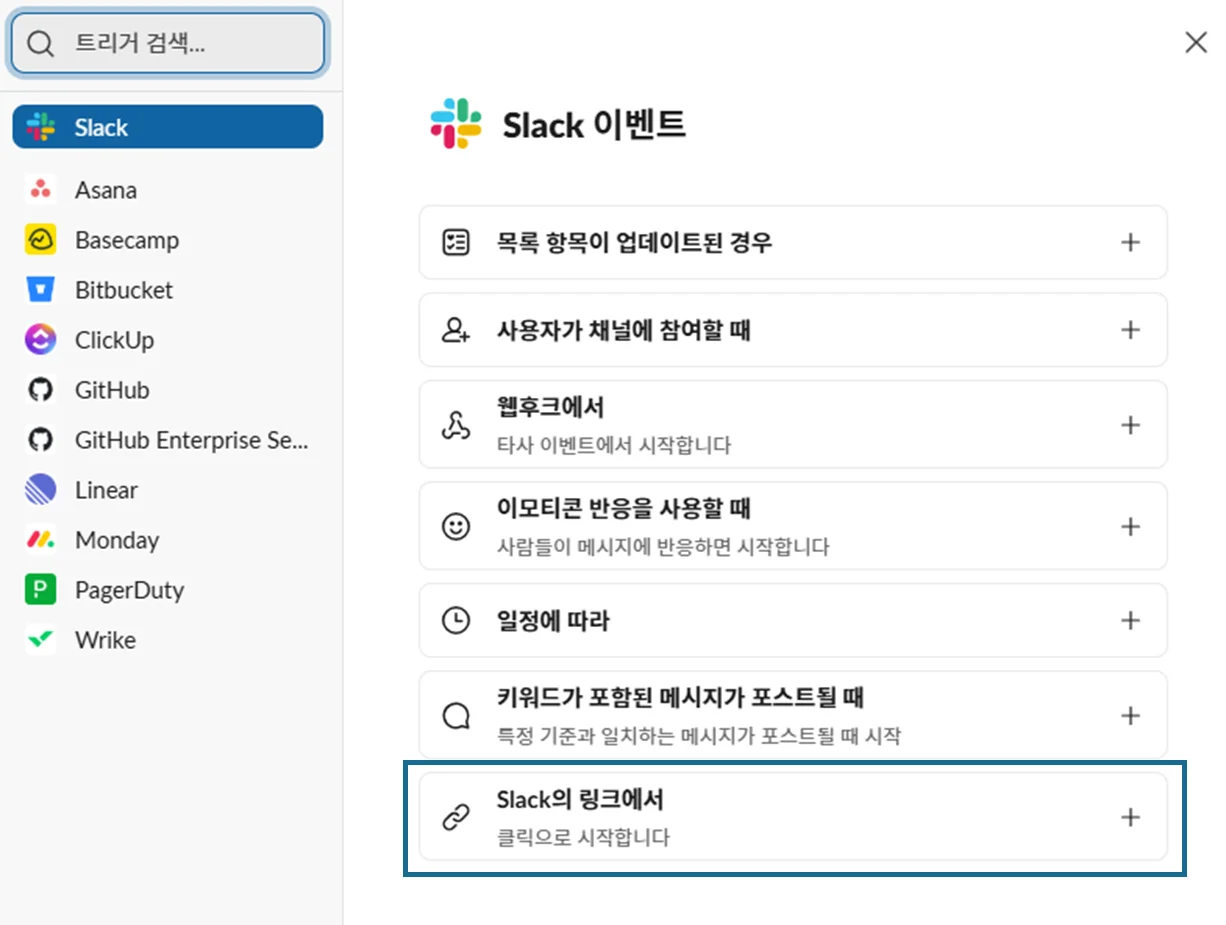Screen dimensions: 1226x925
Task: Click the Wrike checkmark icon
Action: (40, 640)
